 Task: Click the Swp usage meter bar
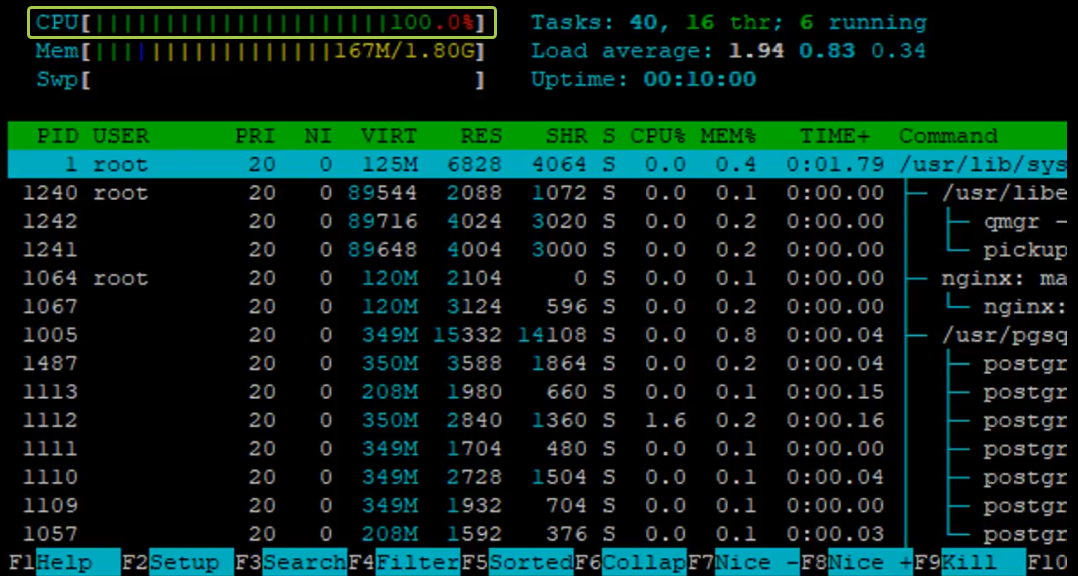[261, 80]
